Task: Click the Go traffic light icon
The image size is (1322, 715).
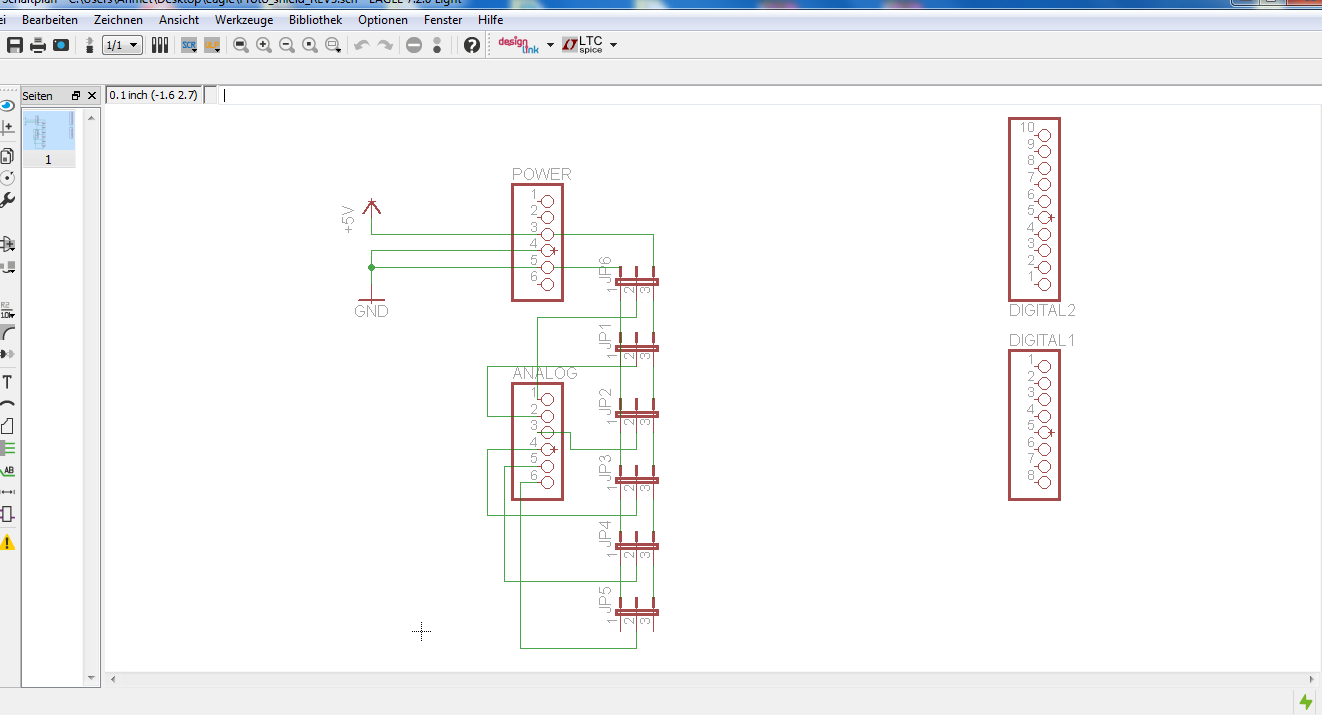Action: tap(437, 45)
